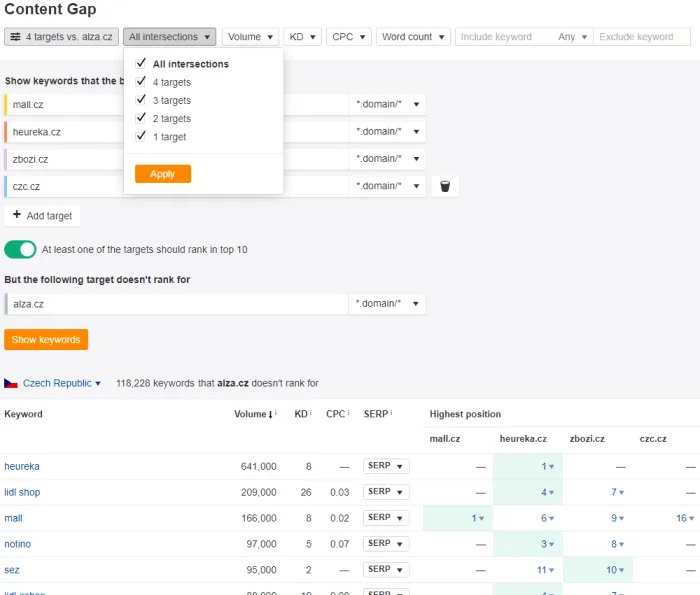The height and width of the screenshot is (595, 700).
Task: Open the Any keyword match dropdown
Action: pos(572,37)
